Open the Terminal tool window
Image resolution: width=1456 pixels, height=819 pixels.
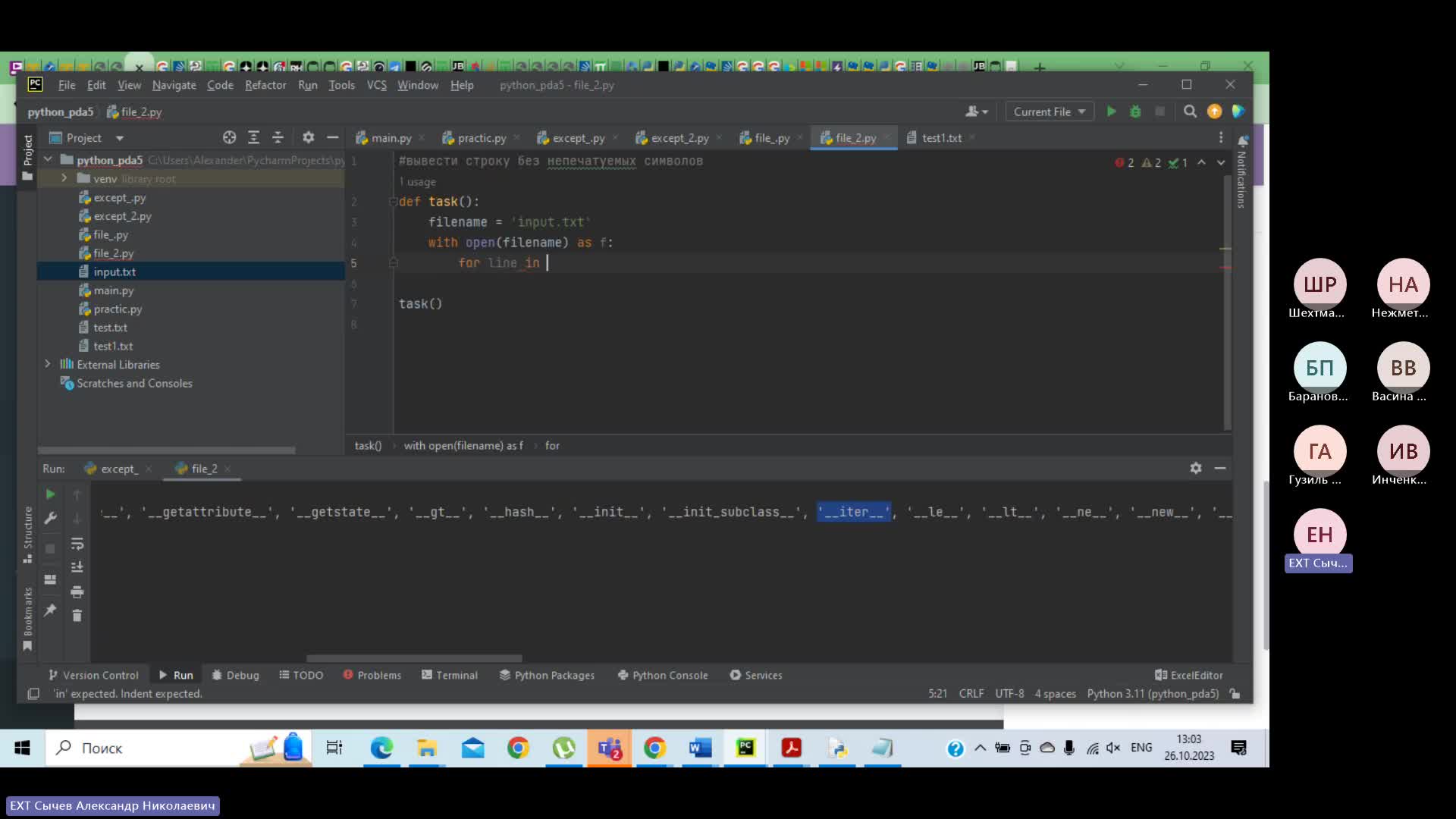[x=450, y=675]
